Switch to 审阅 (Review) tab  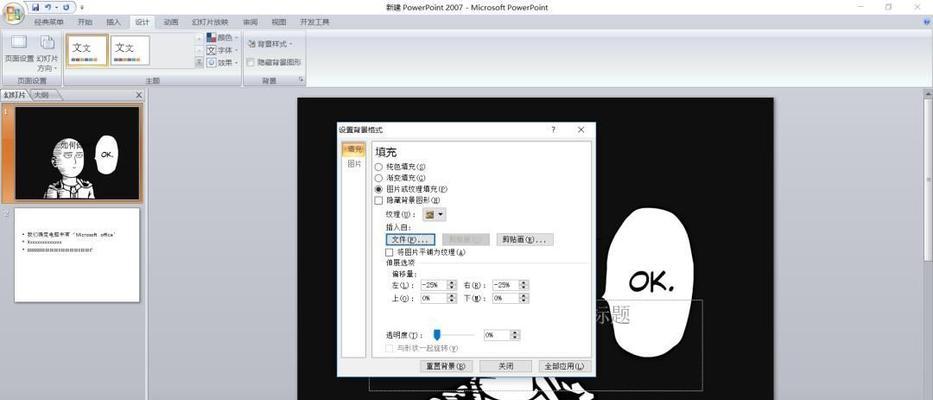point(250,22)
